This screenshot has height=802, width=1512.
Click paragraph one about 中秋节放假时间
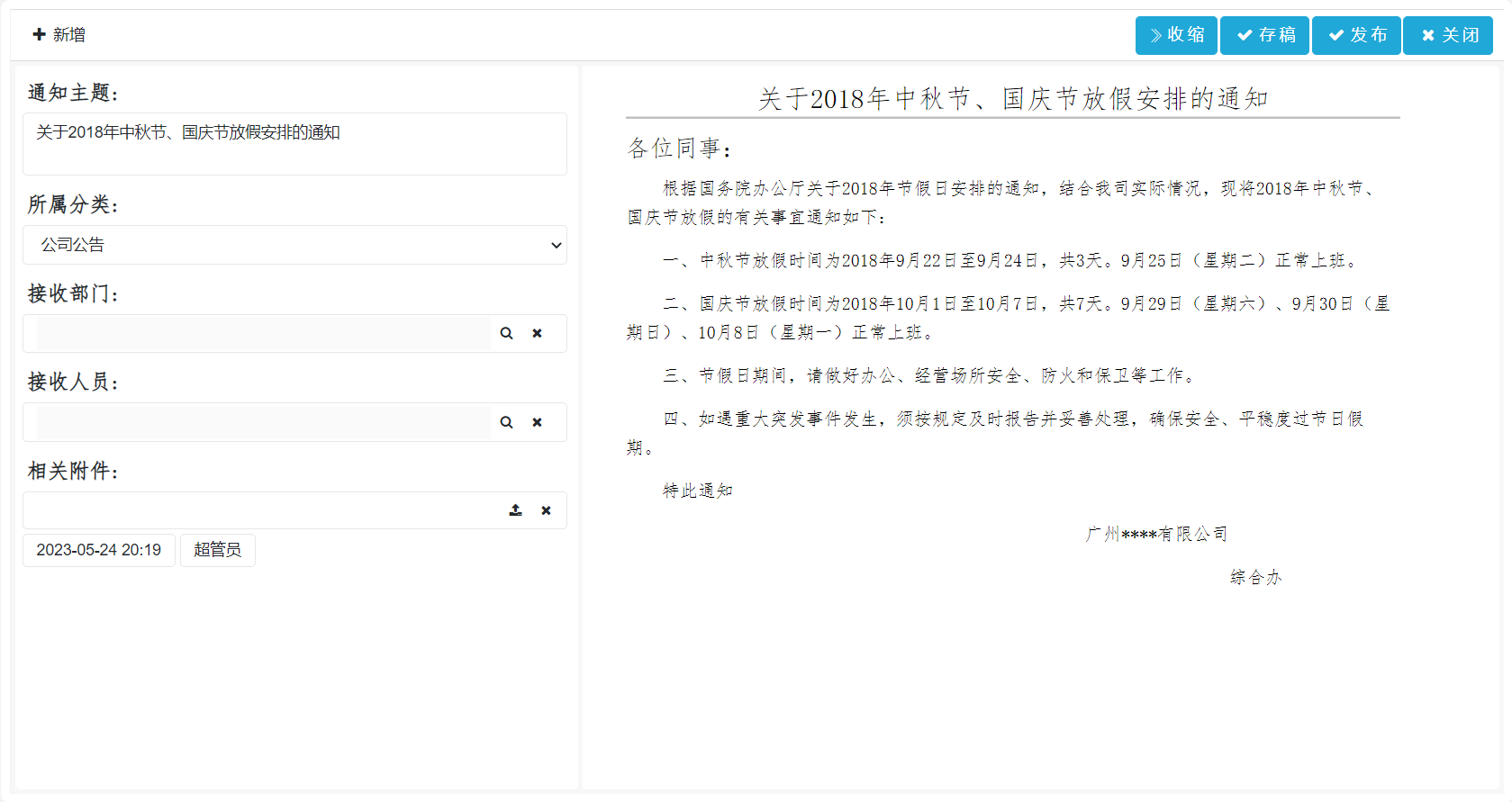[x=1010, y=260]
